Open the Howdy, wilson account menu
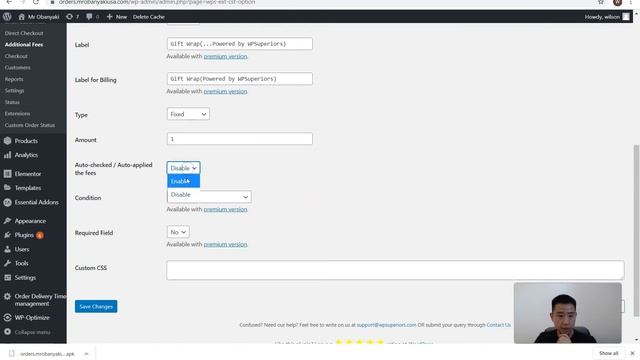640x360 pixels. click(607, 17)
